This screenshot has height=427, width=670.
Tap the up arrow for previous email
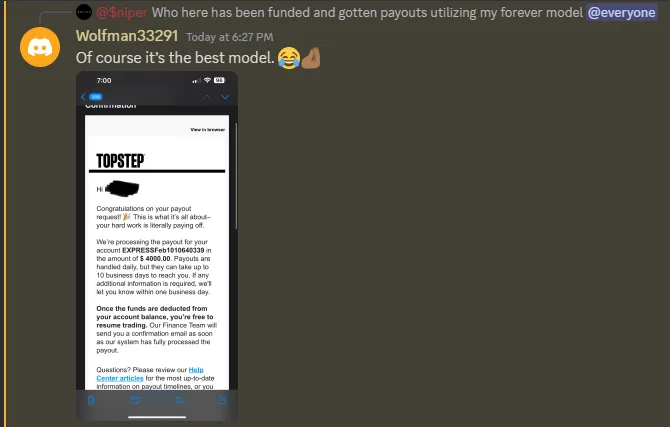[x=207, y=97]
